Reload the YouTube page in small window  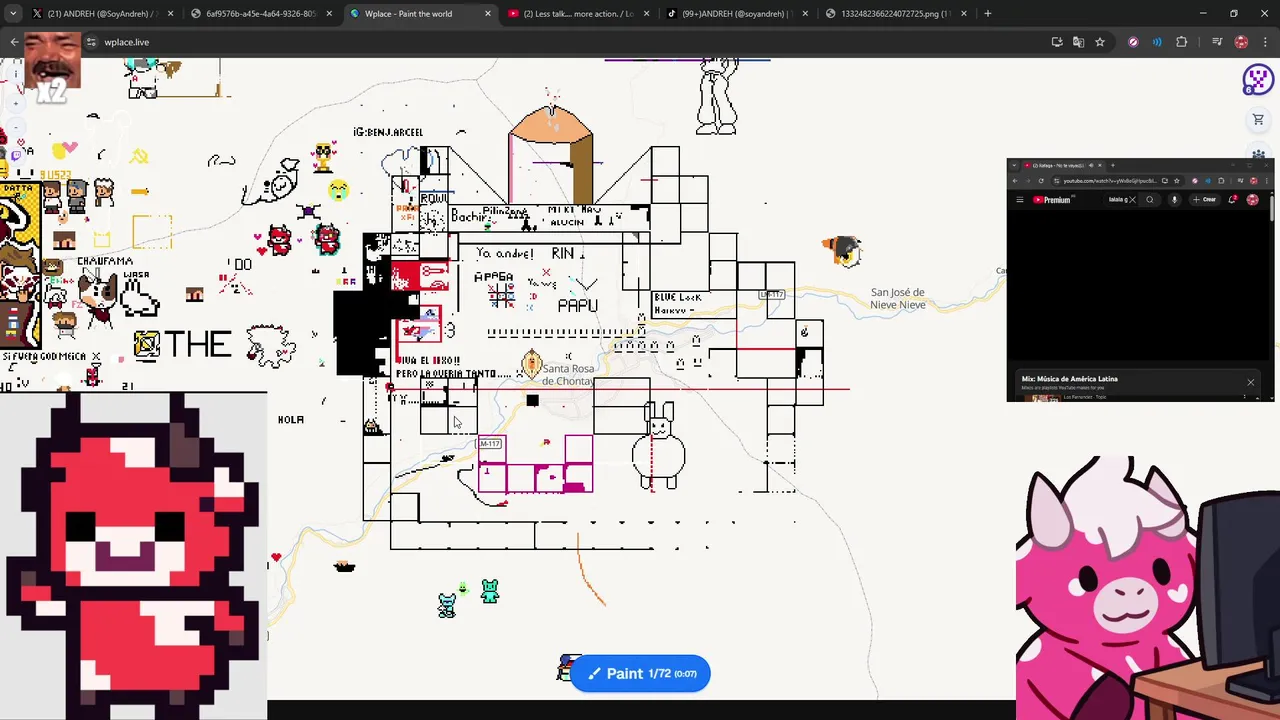point(1041,181)
